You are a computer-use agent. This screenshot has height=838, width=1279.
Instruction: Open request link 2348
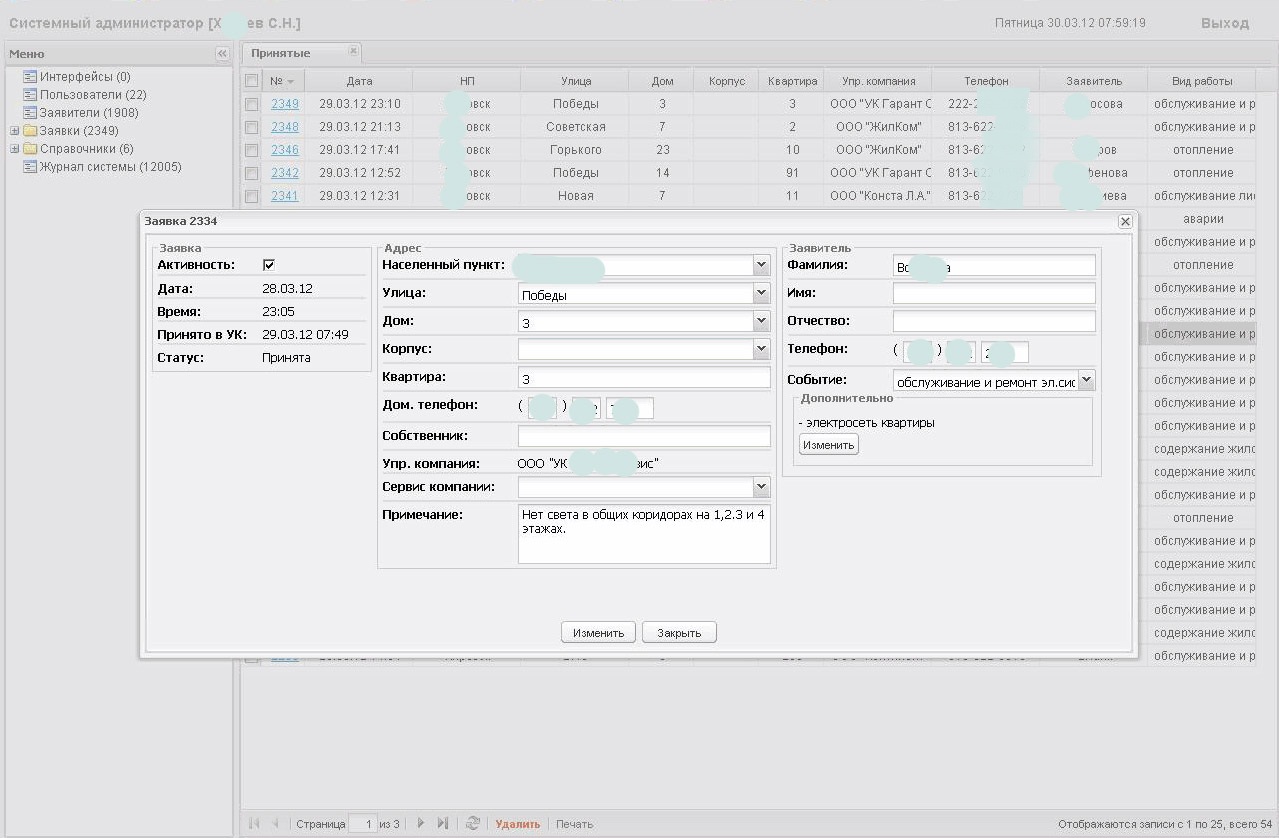pos(285,127)
